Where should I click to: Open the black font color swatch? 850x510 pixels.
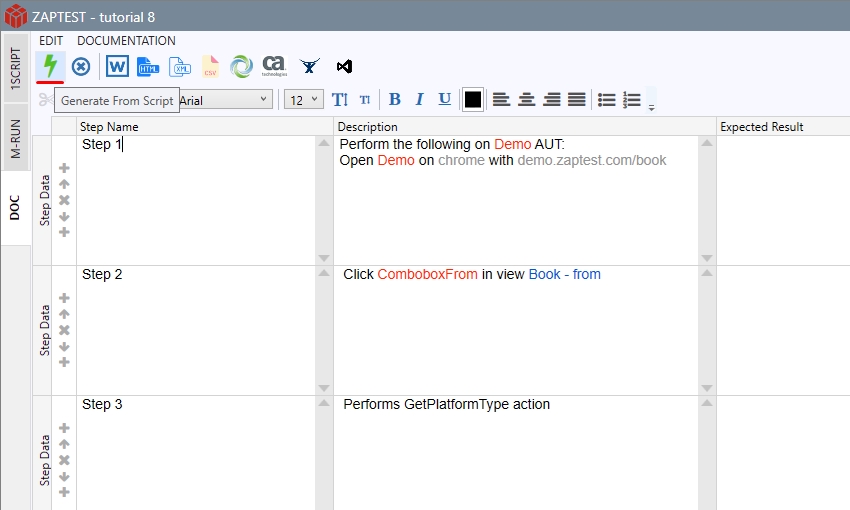tap(473, 99)
